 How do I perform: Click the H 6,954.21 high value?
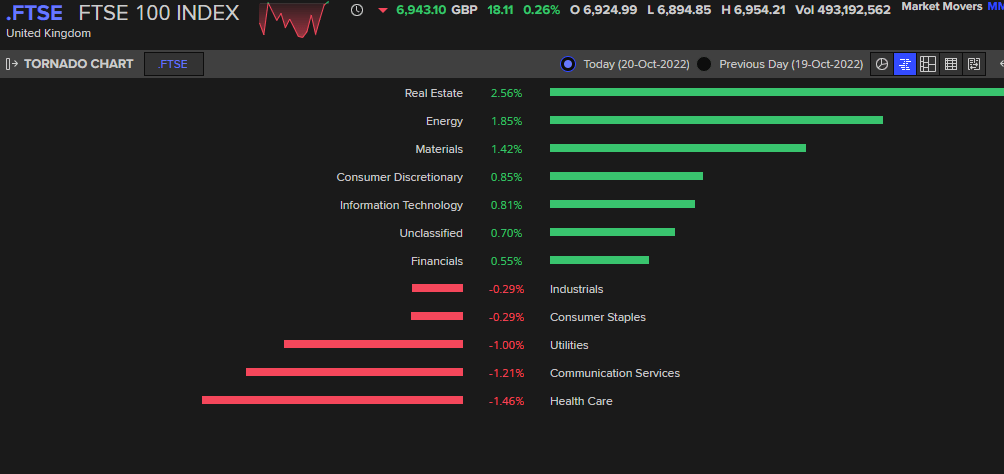pos(754,10)
